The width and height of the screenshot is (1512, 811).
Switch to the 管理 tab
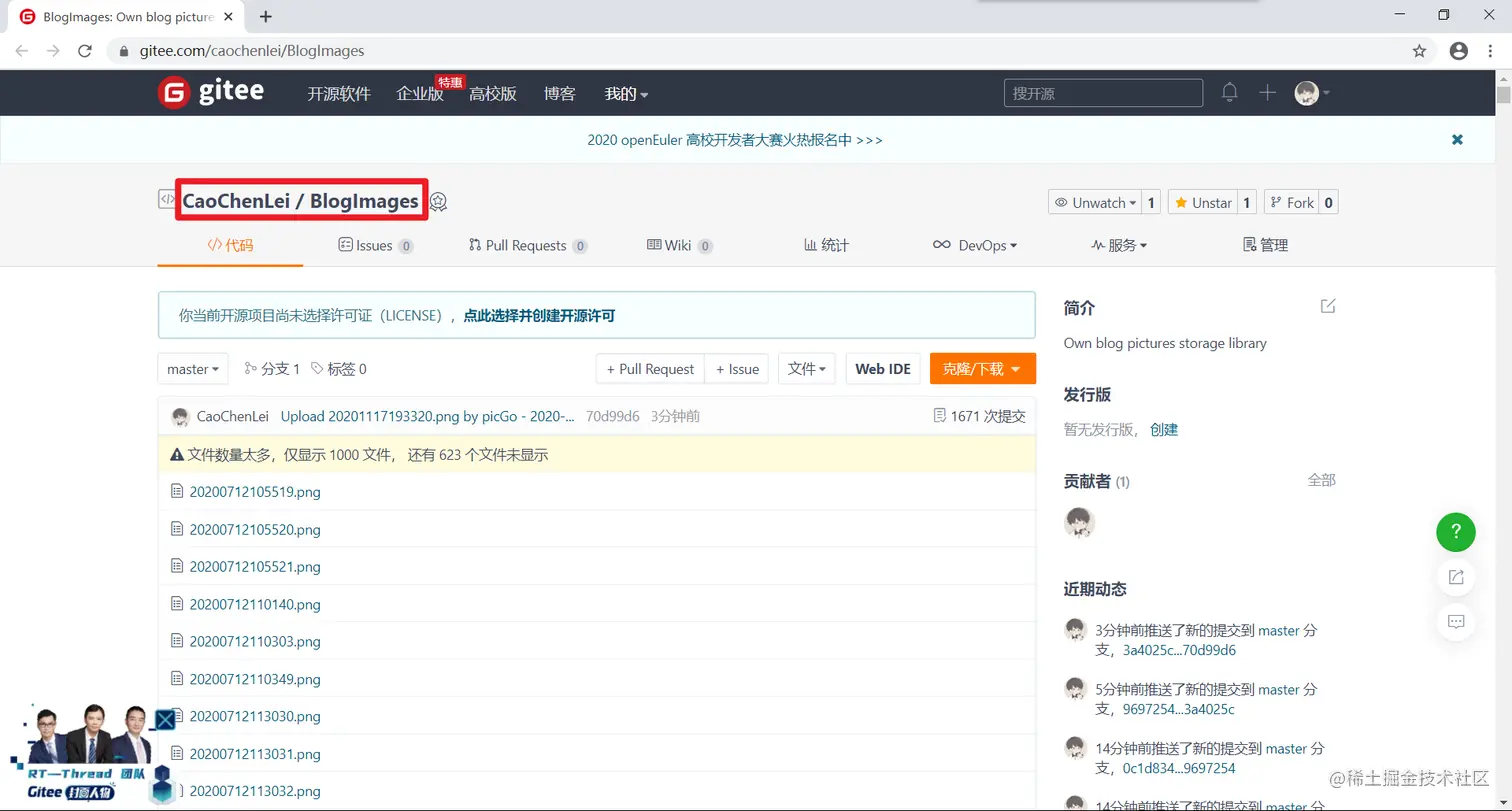pos(1265,245)
